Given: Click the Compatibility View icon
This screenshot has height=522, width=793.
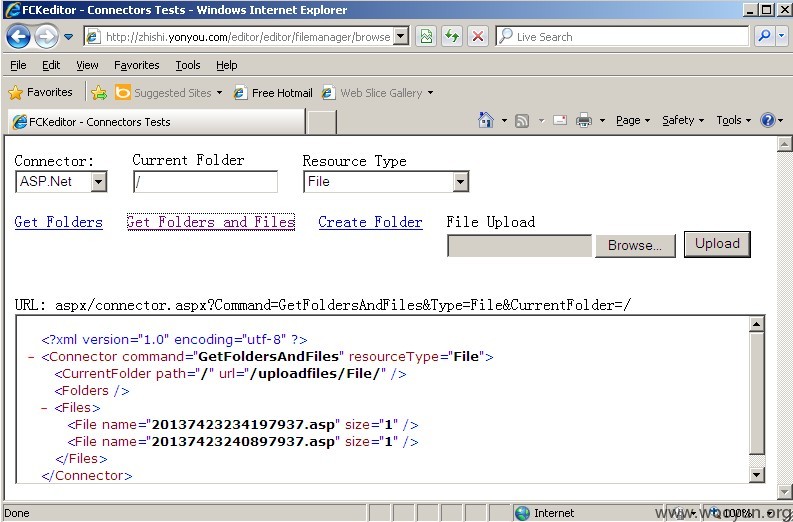Looking at the screenshot, I should (426, 36).
